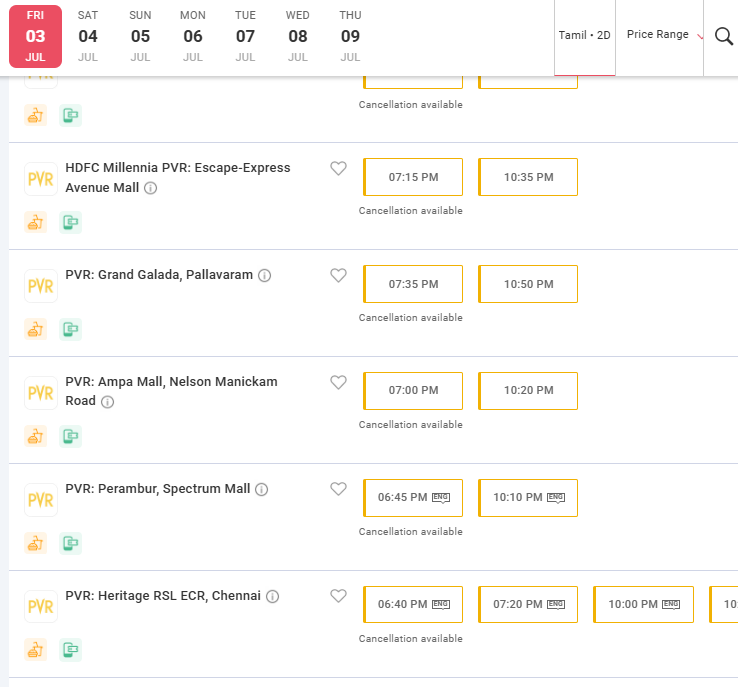Viewport: 738px width, 687px height.
Task: Favorite HDFC Millennia PVR Escape-Express Avenue Mall
Action: point(338,168)
